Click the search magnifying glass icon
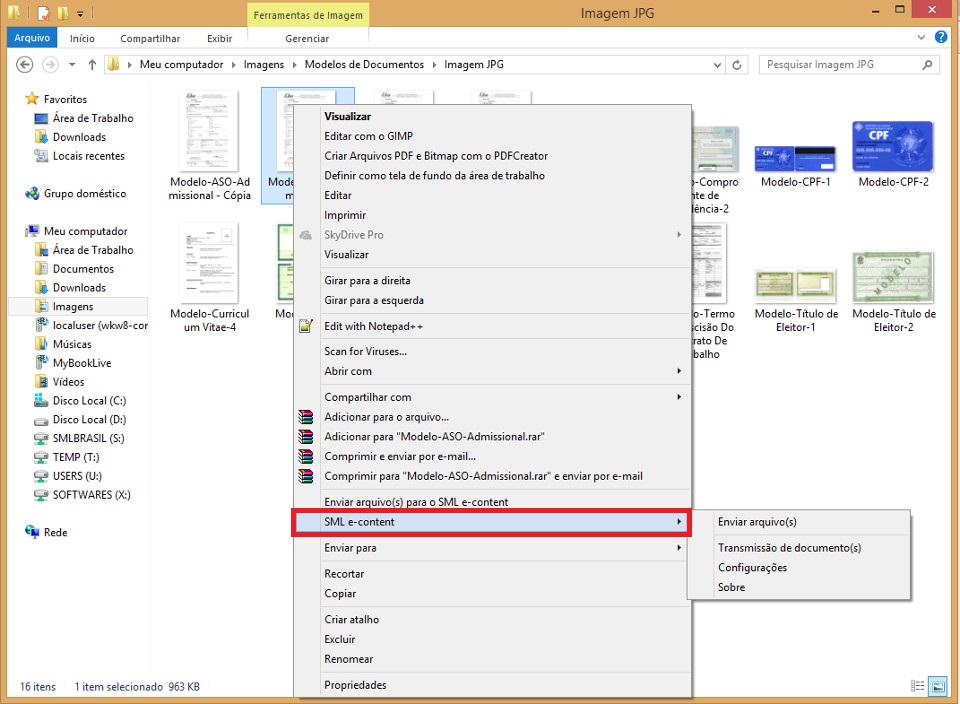The image size is (960, 704). tap(925, 63)
